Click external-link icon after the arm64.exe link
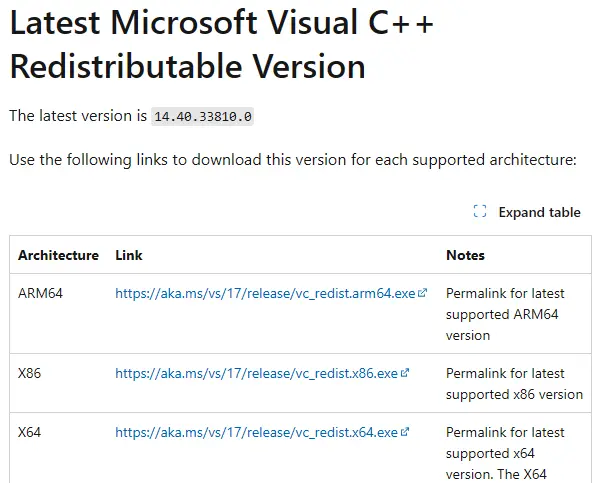Image resolution: width=599 pixels, height=483 pixels. [x=422, y=293]
